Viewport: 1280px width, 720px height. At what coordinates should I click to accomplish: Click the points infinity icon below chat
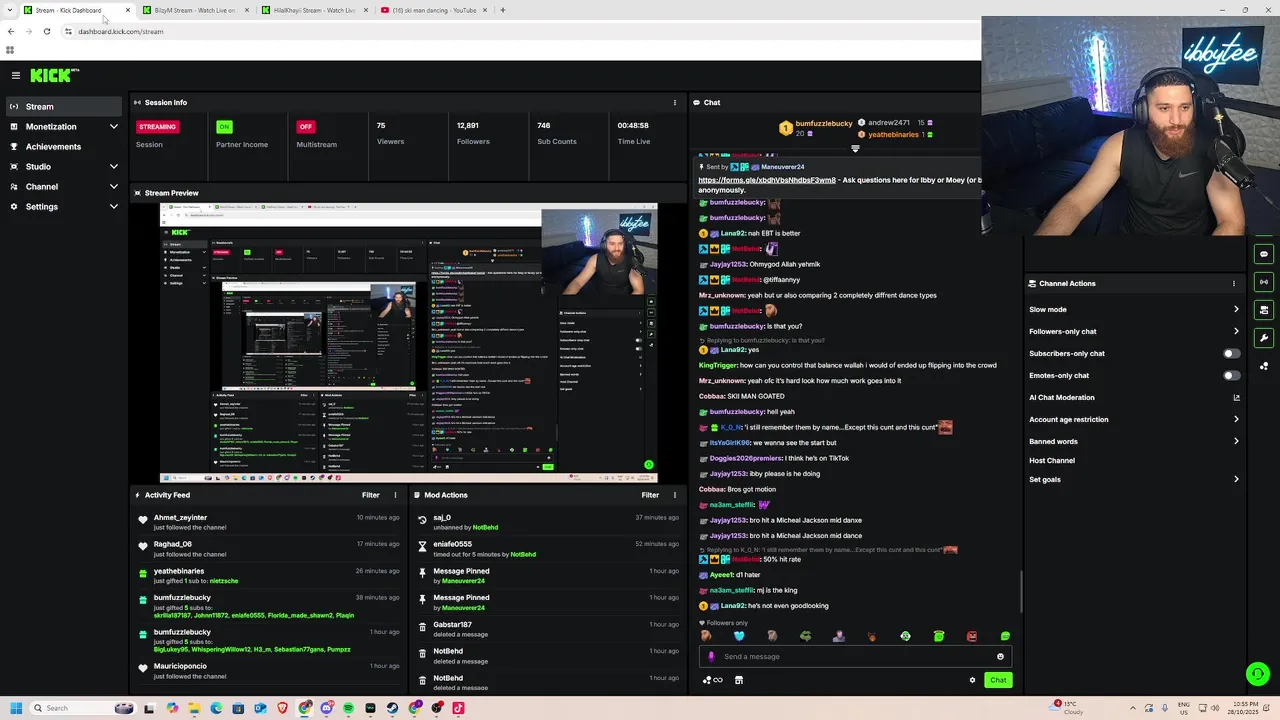pos(713,680)
